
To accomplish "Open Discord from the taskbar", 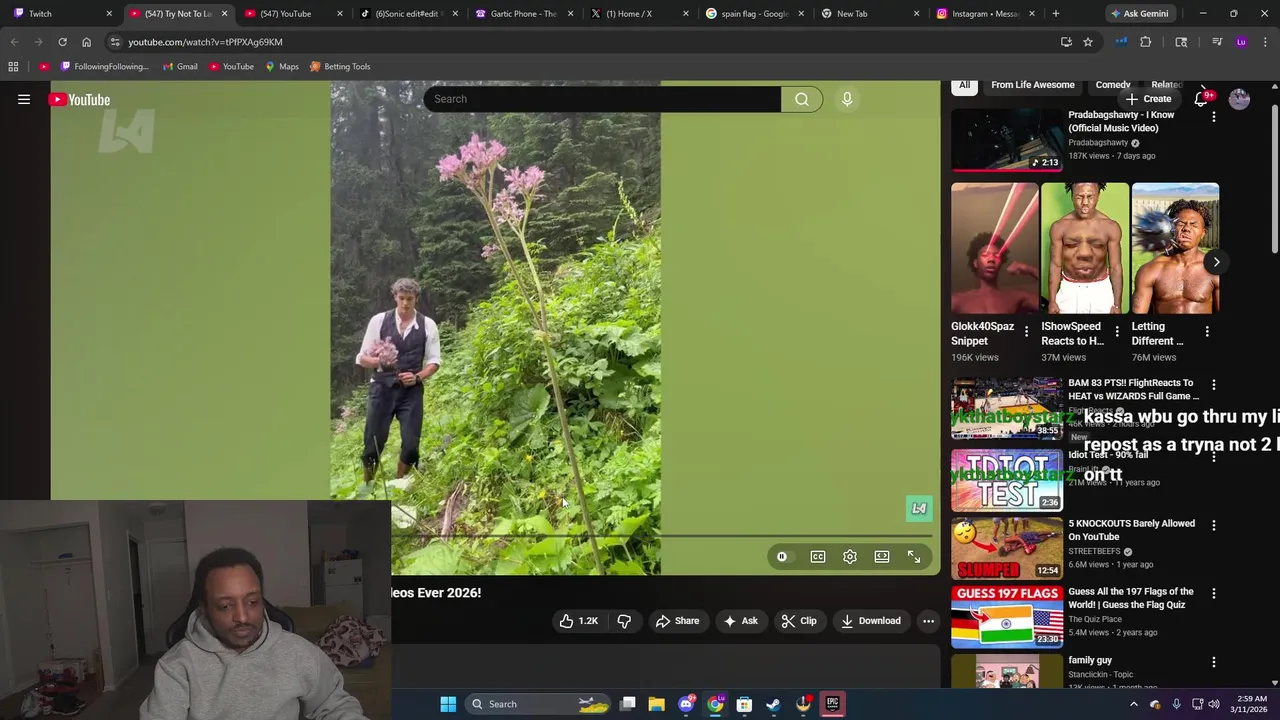I will [686, 704].
